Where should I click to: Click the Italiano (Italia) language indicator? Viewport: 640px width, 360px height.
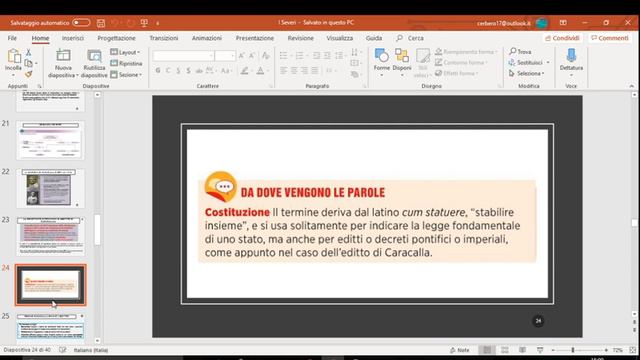pyautogui.click(x=91, y=350)
